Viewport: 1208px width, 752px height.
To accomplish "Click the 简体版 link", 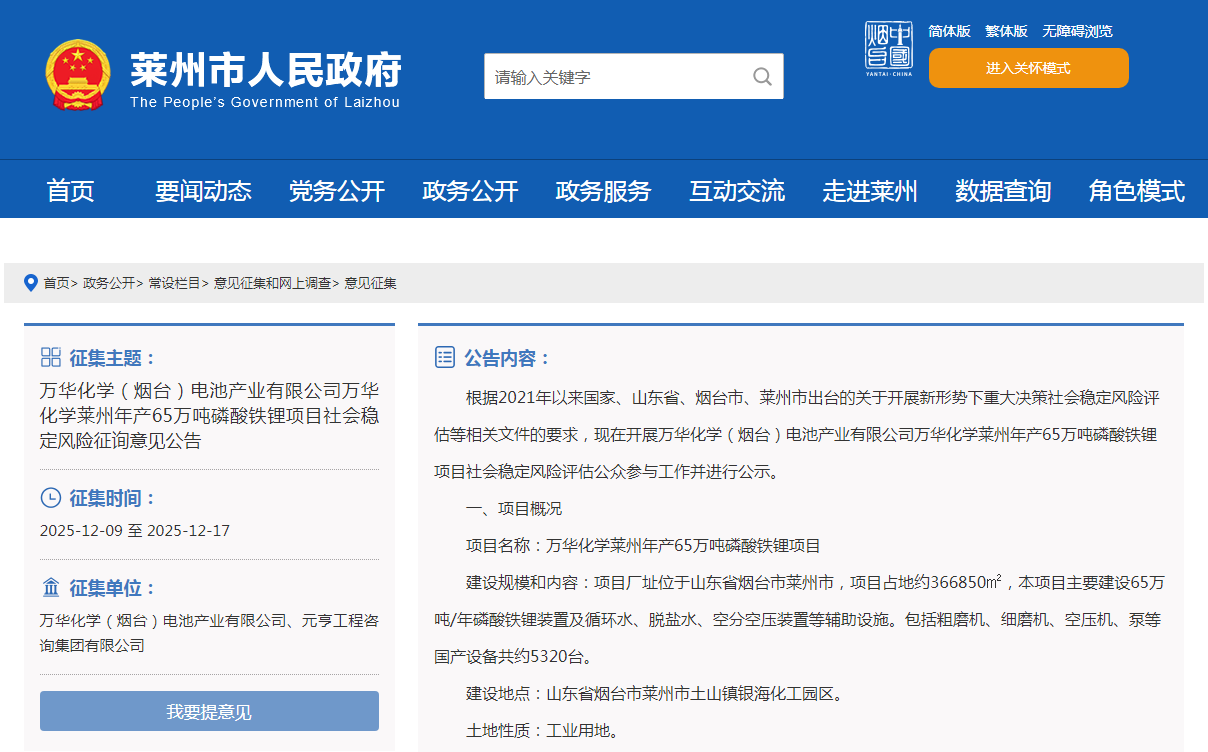I will coord(949,31).
